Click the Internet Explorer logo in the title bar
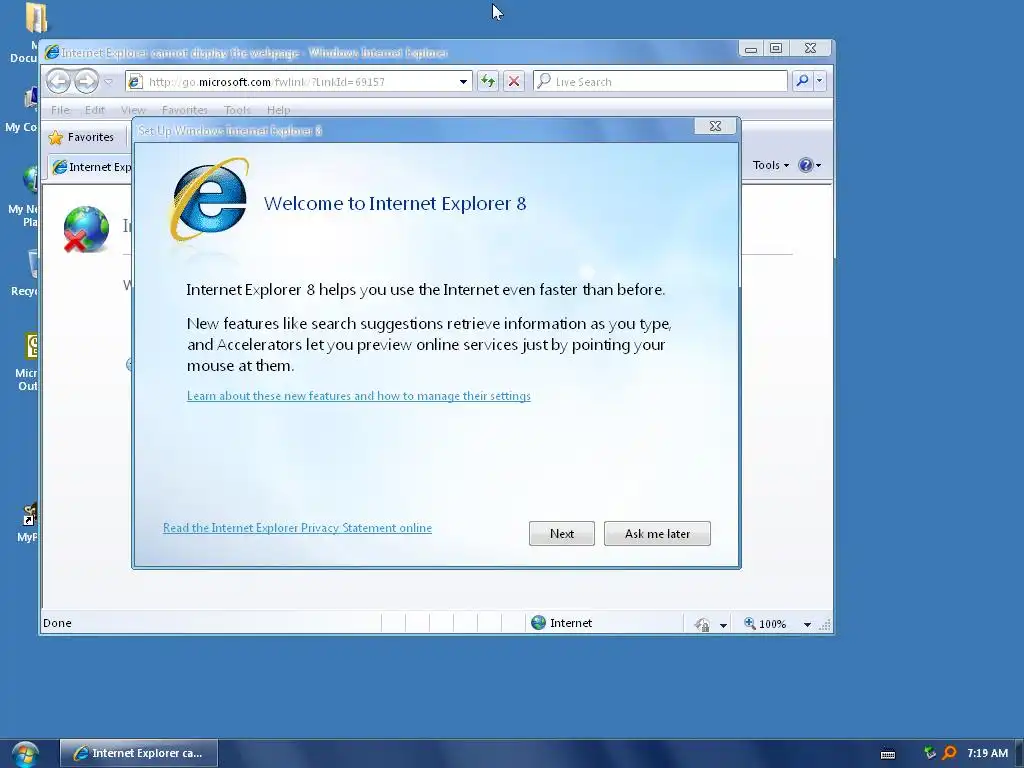The width and height of the screenshot is (1024, 768). [x=52, y=52]
